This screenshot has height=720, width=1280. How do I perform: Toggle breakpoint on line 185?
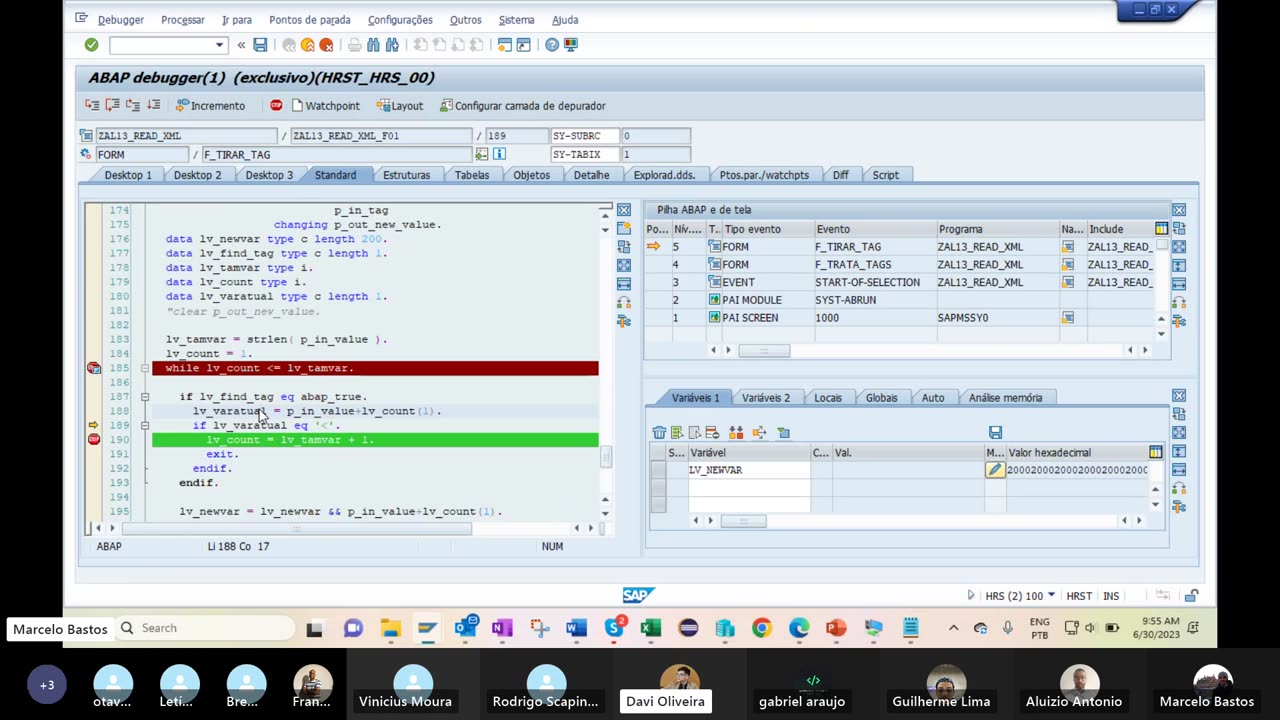[x=94, y=368]
